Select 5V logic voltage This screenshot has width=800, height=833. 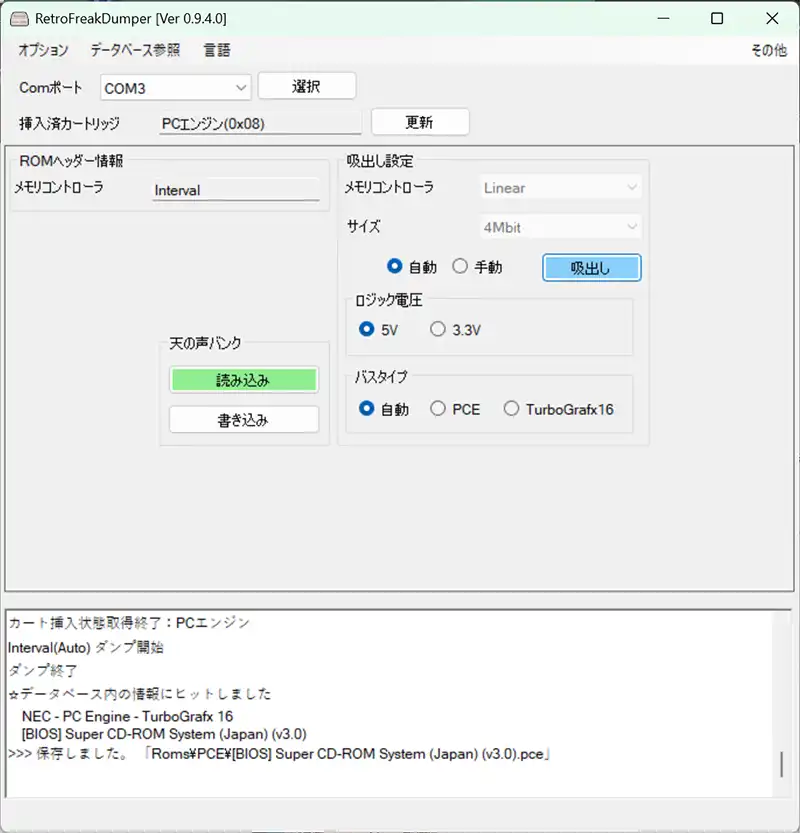(x=367, y=329)
